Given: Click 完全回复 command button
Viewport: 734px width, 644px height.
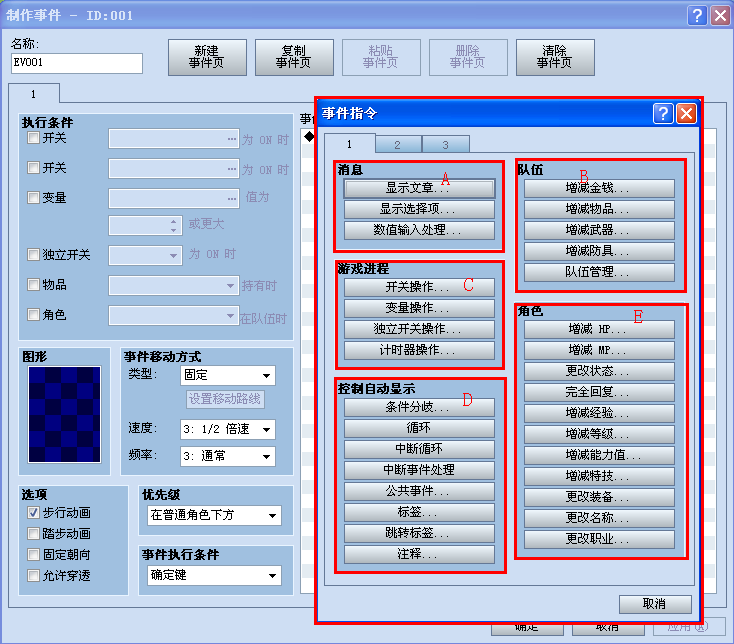Looking at the screenshot, I should point(599,392).
